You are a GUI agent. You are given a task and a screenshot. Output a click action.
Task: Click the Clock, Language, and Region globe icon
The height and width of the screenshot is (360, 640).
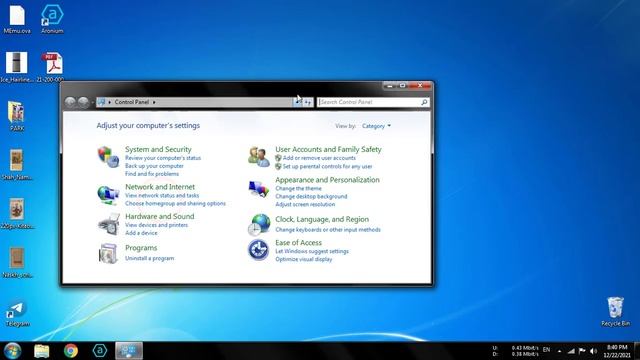point(259,225)
